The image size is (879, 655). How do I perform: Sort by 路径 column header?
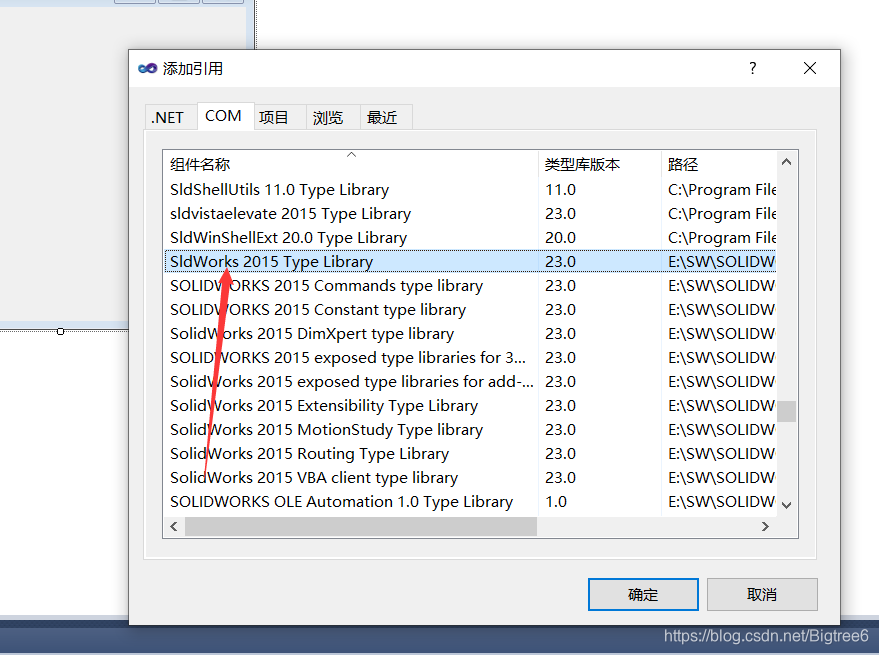coord(719,164)
